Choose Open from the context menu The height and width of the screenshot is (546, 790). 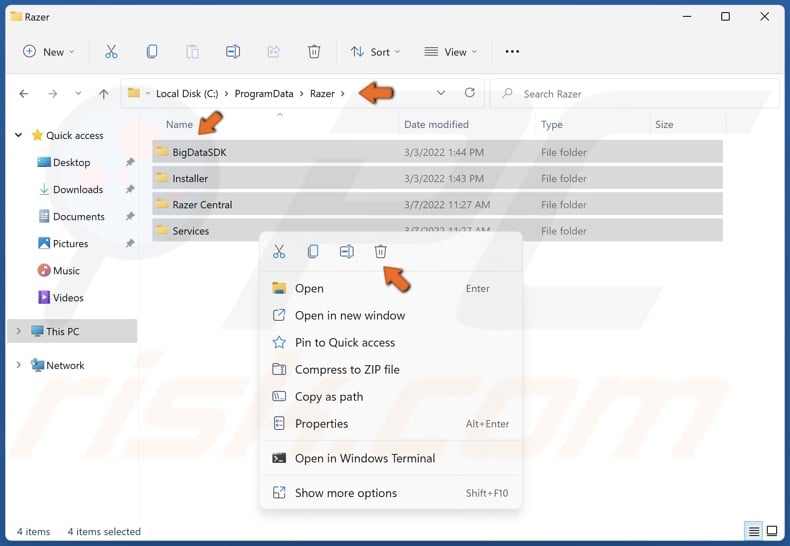(x=390, y=288)
